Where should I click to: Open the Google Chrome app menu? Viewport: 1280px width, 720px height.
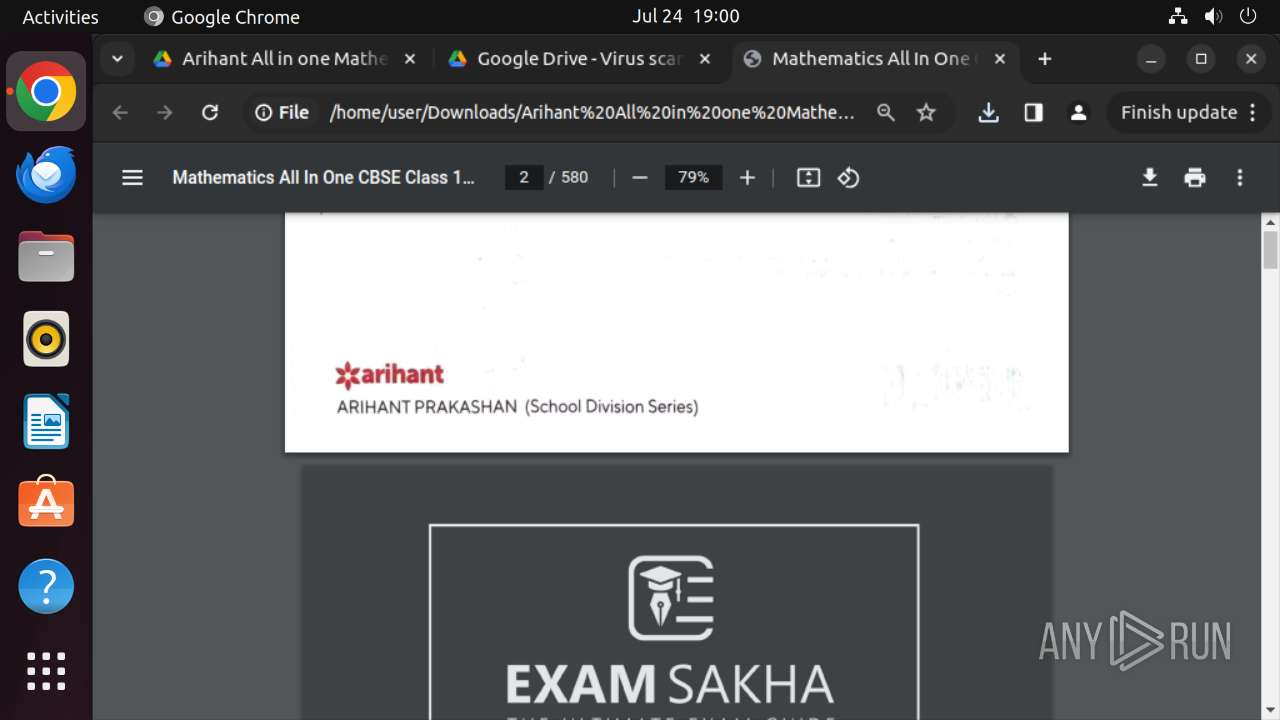pos(222,17)
